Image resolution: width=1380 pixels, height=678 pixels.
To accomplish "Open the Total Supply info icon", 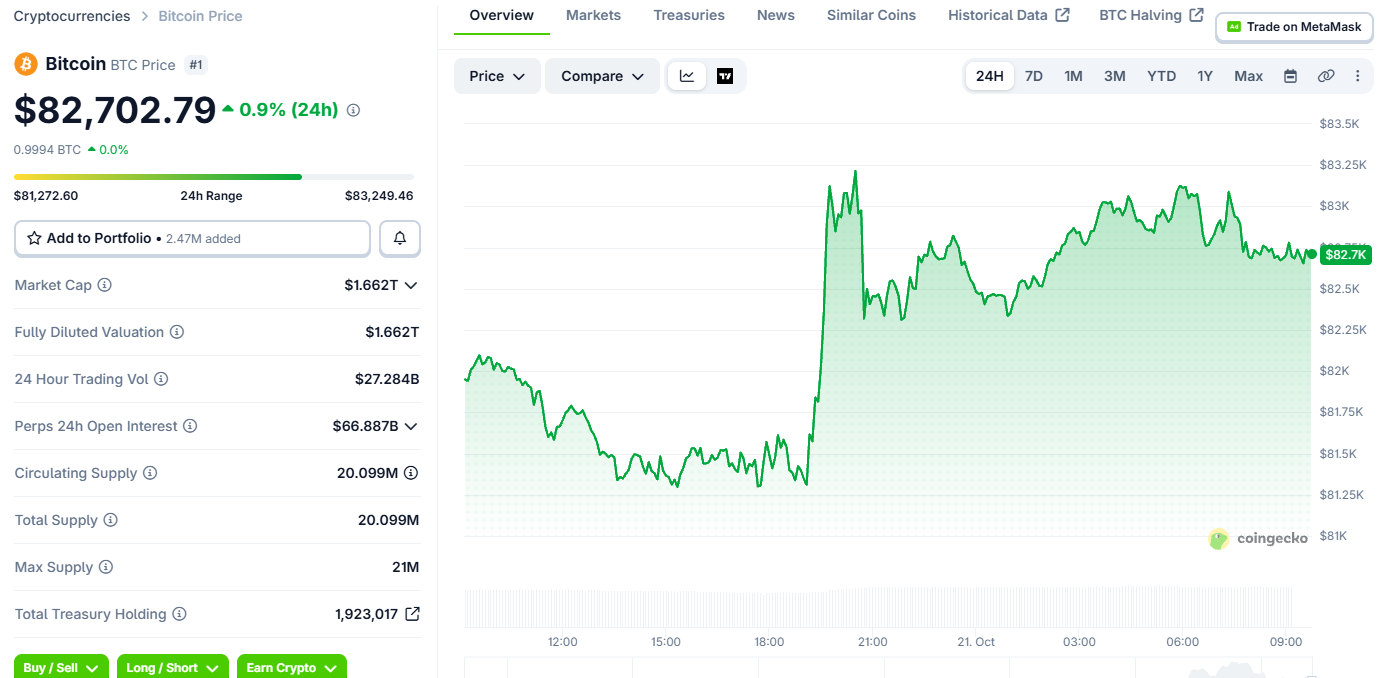I will (111, 520).
